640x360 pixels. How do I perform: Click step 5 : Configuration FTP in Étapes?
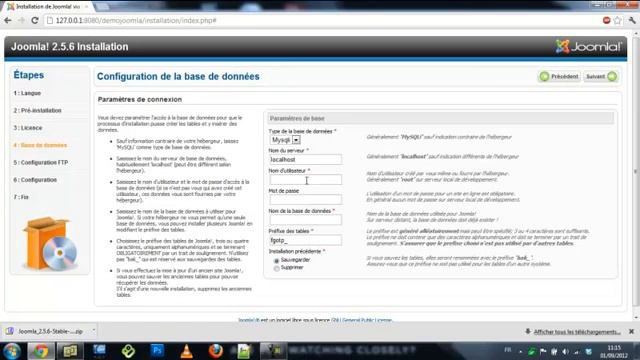click(x=40, y=162)
